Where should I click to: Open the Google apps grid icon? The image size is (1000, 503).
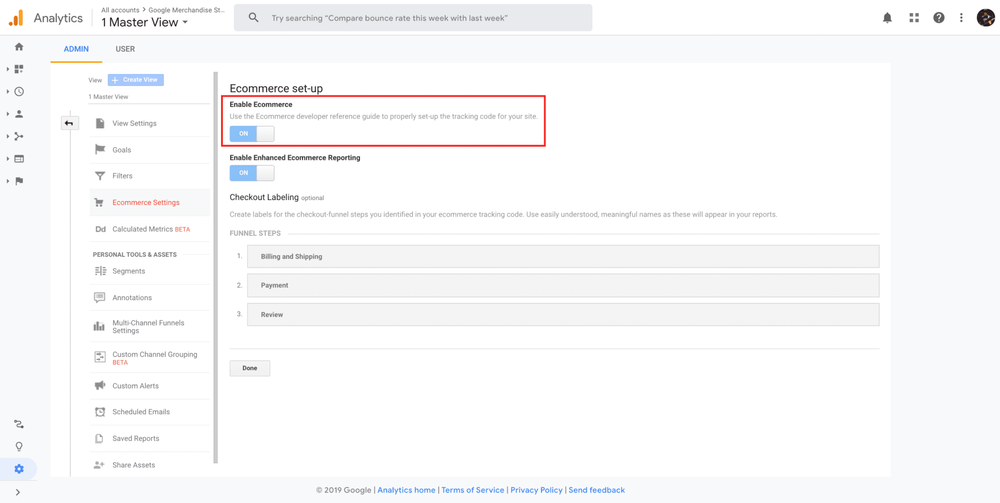tap(914, 18)
